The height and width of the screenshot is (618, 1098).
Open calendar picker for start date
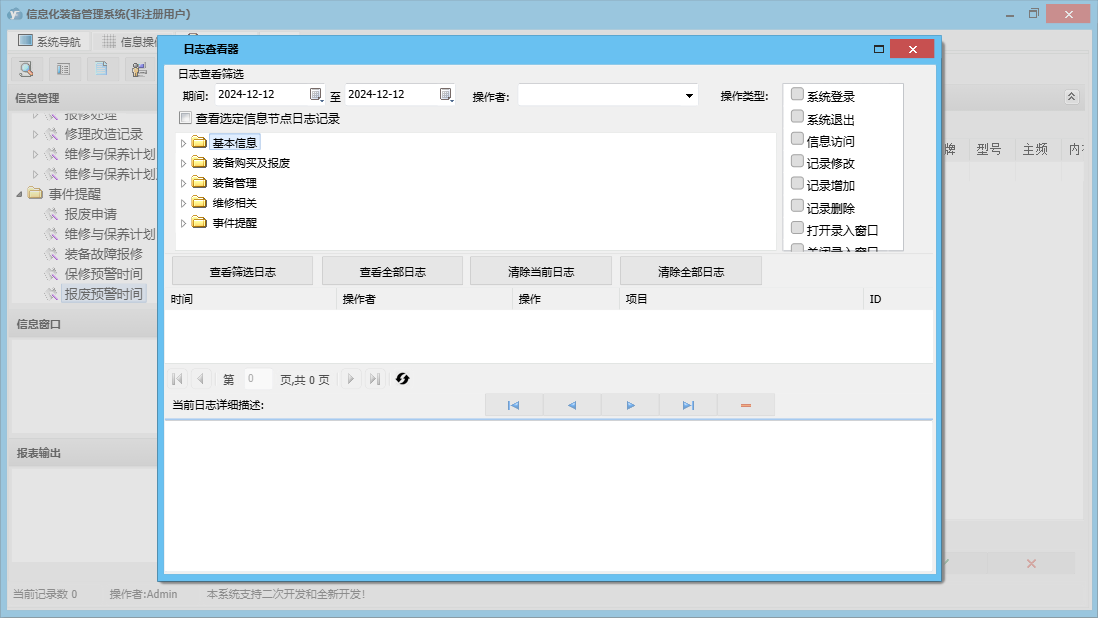click(x=316, y=94)
